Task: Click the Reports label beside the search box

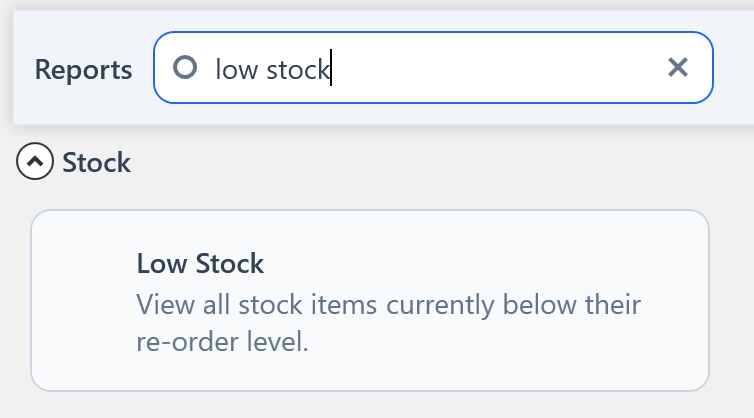Action: (83, 69)
